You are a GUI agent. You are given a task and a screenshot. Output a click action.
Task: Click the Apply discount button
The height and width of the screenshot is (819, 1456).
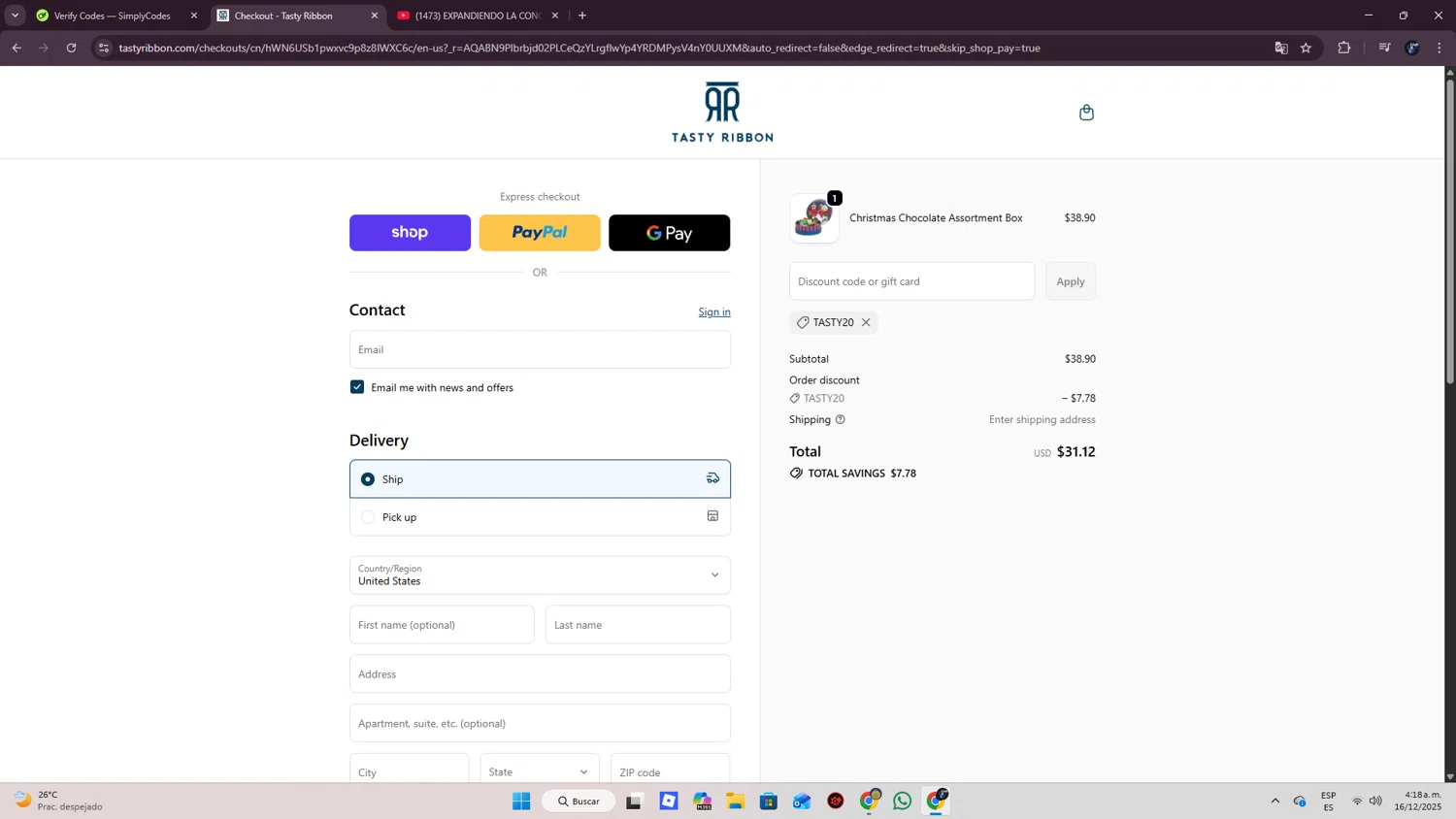[x=1071, y=281]
